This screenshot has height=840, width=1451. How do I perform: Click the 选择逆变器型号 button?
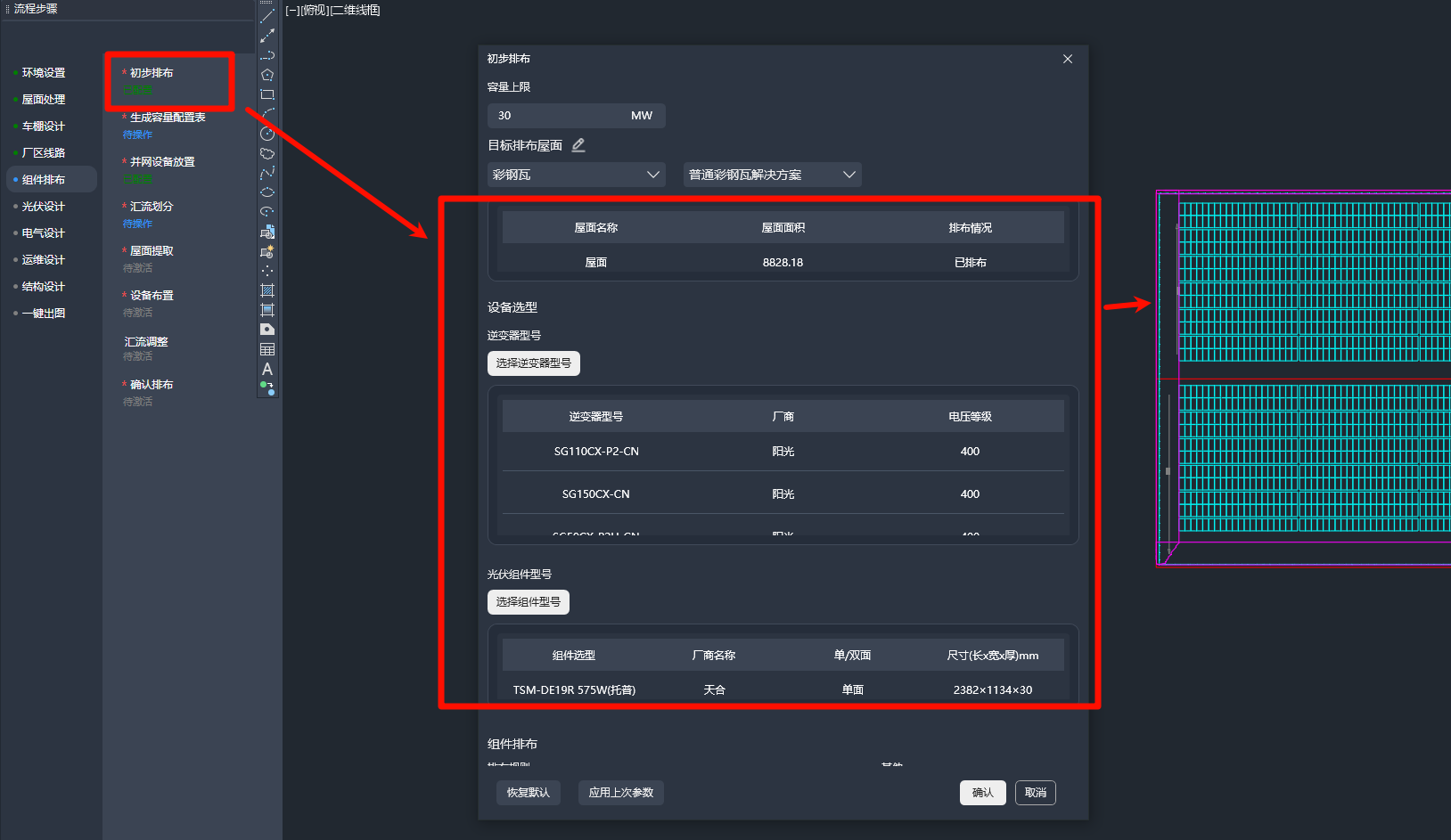(x=533, y=363)
